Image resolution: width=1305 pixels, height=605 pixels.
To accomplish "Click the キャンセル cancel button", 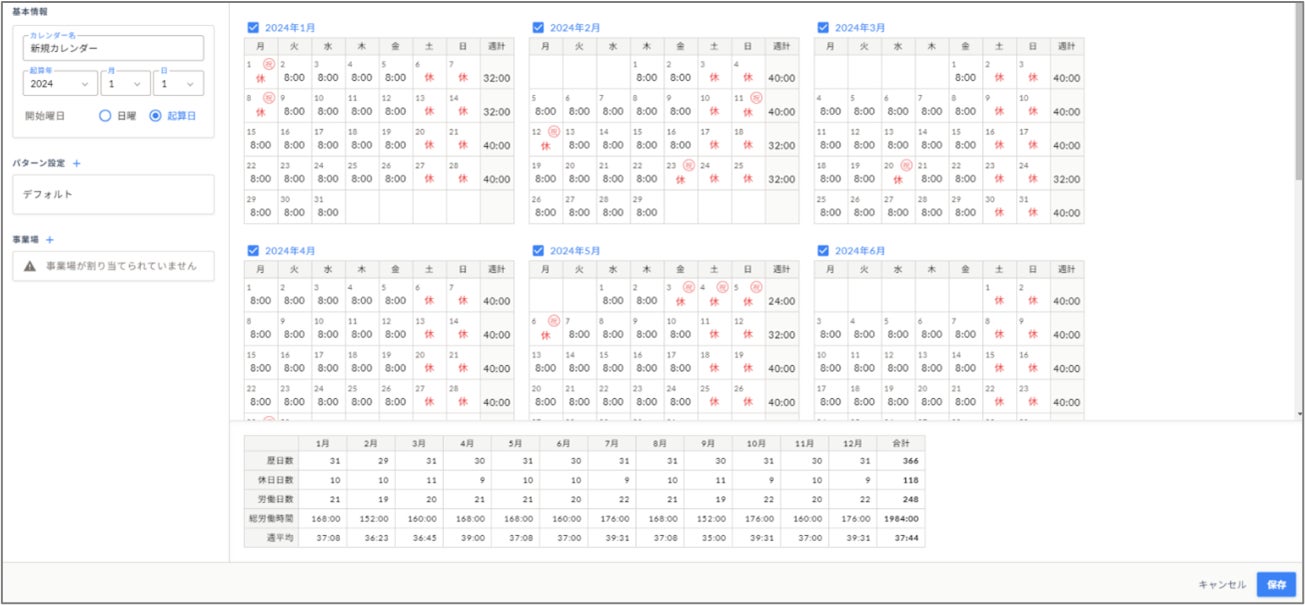I will (x=1222, y=584).
